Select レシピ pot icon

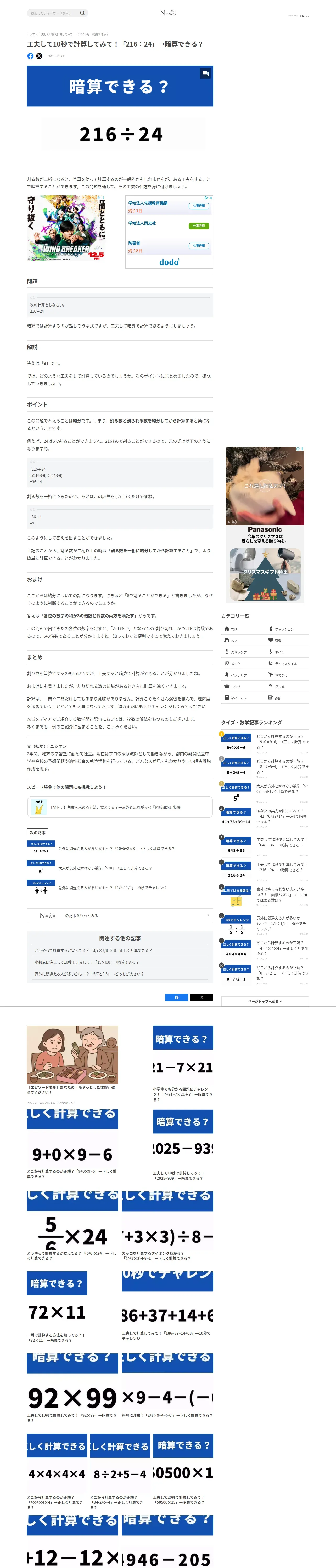coord(227,687)
